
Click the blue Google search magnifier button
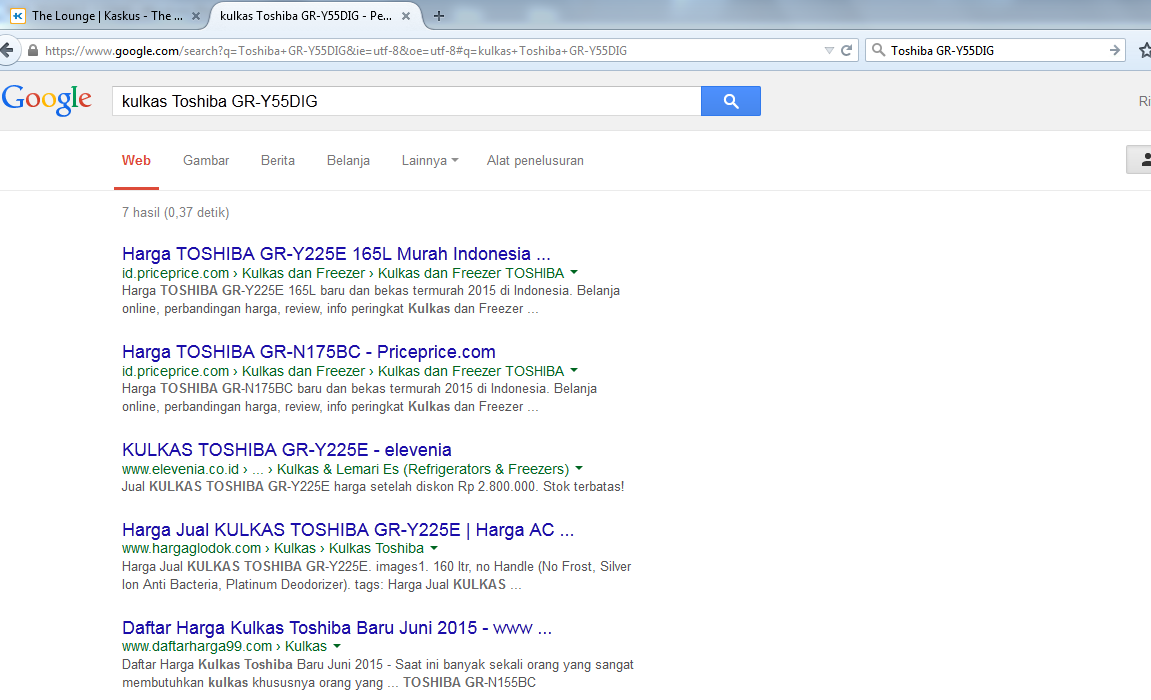tap(730, 101)
